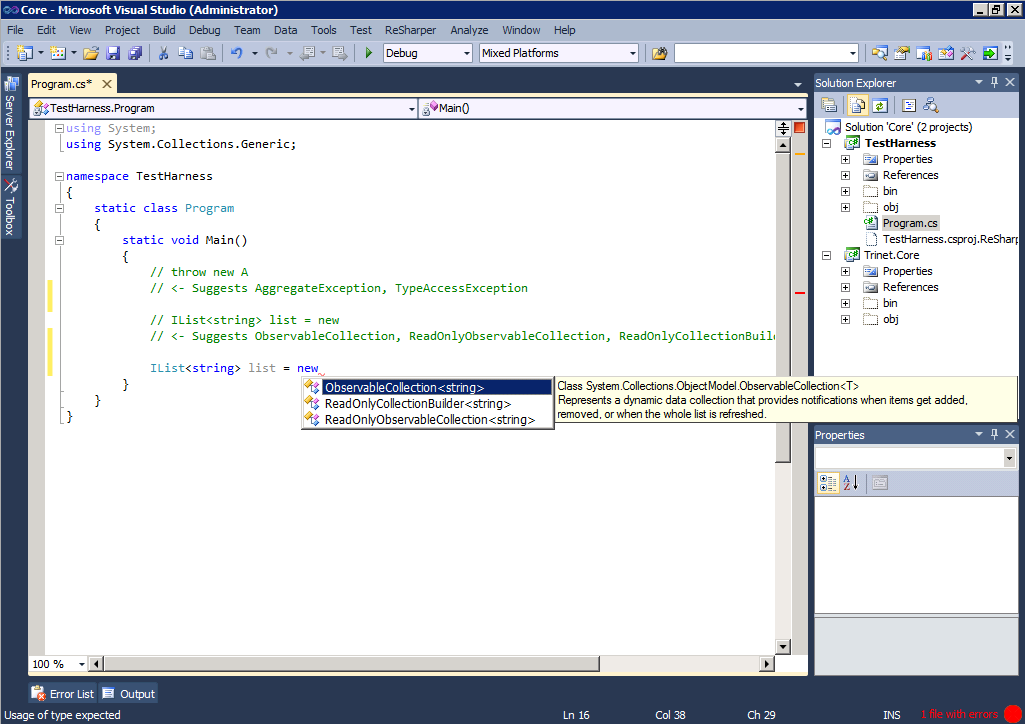The image size is (1025, 724).
Task: Click the View Code icon in Solution Explorer
Action: [909, 105]
